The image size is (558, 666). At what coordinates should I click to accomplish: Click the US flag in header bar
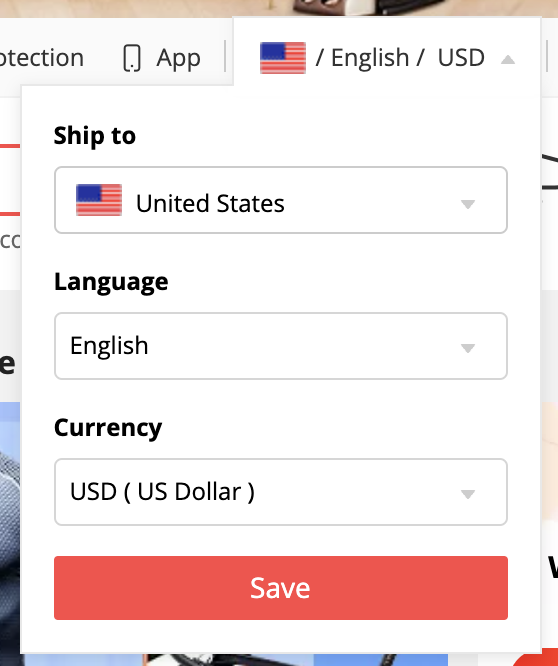(x=283, y=58)
